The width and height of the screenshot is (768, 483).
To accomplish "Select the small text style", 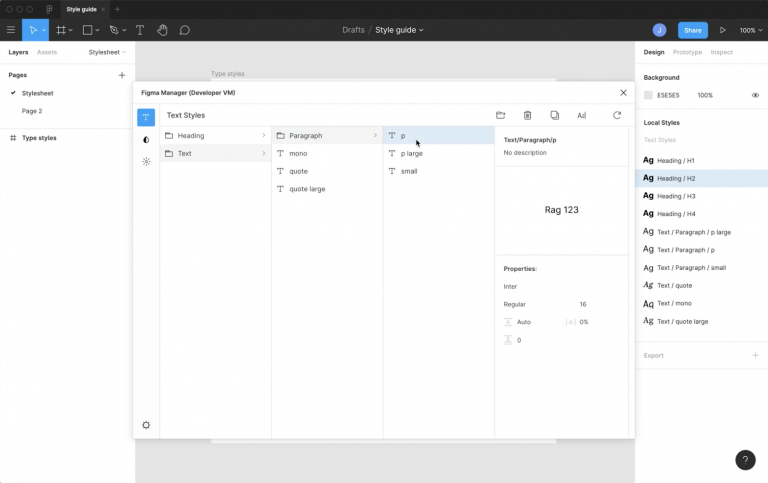I will point(438,171).
